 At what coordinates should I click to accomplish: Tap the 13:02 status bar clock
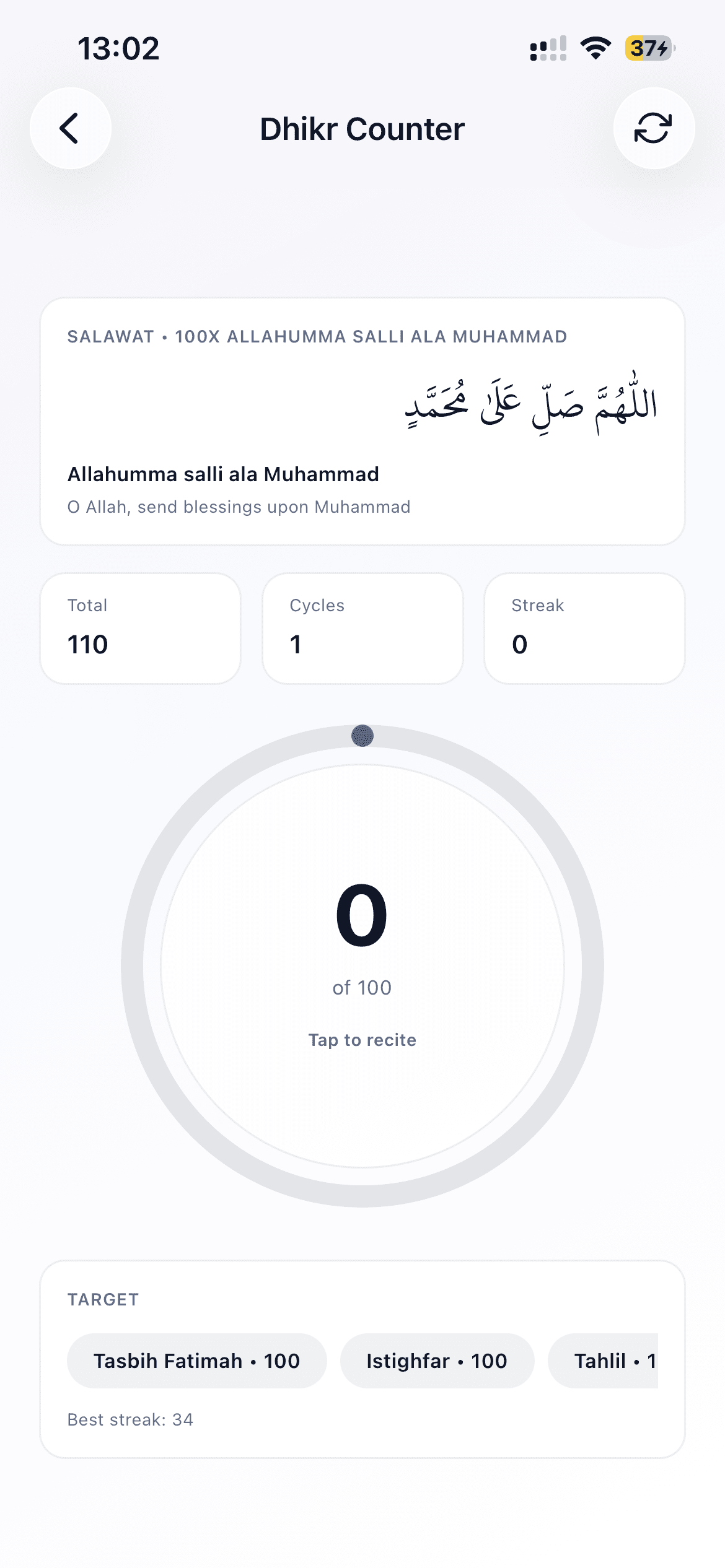point(118,48)
